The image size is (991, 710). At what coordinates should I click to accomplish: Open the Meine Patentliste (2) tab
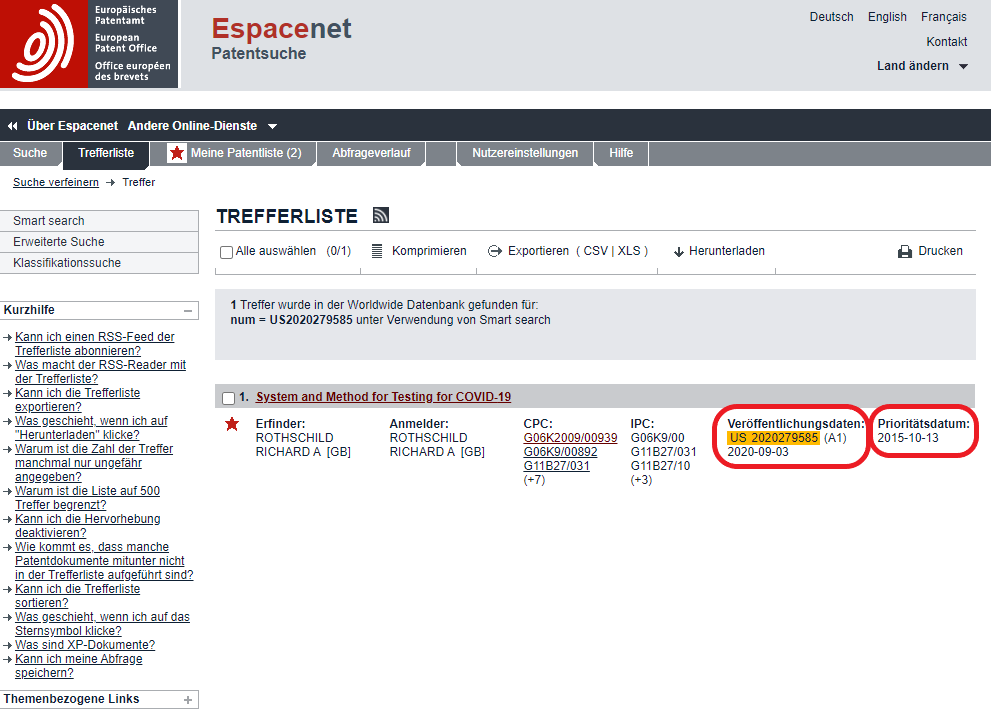coord(234,153)
